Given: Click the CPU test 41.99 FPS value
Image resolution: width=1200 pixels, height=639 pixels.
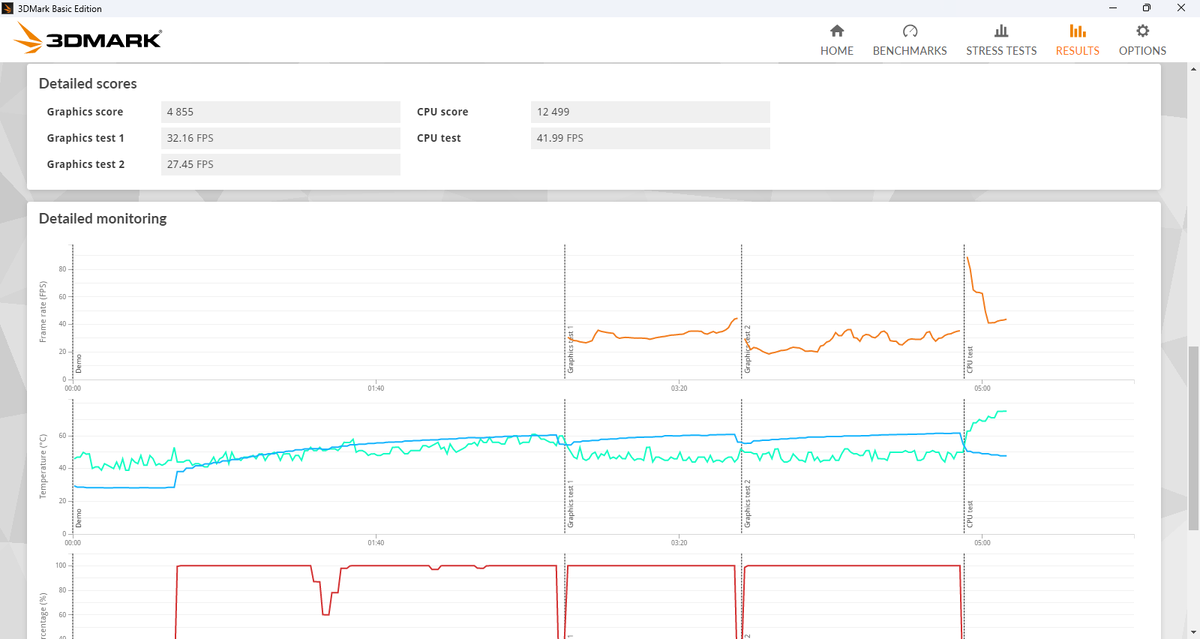Looking at the screenshot, I should click(650, 138).
